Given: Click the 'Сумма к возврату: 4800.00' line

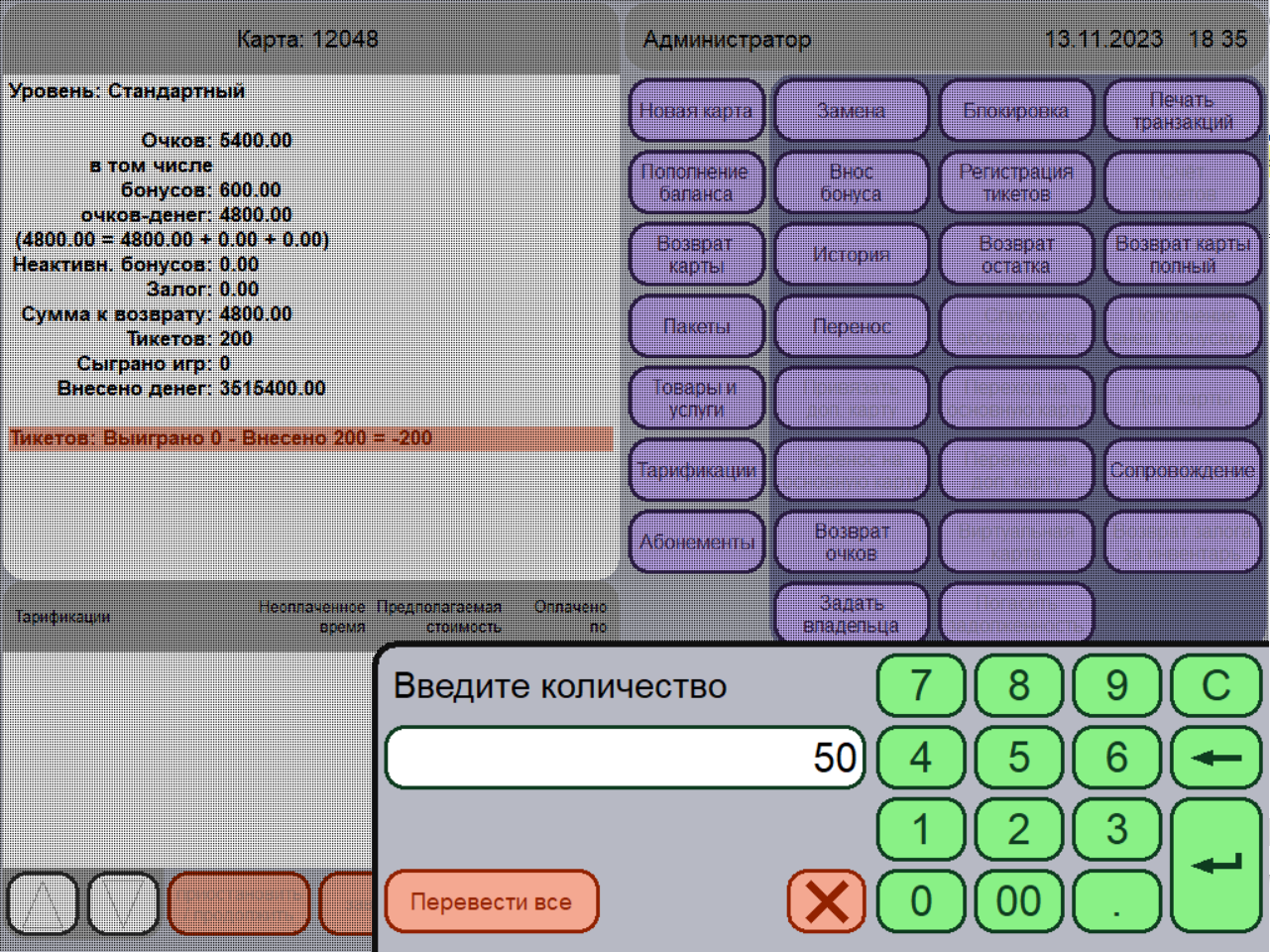Looking at the screenshot, I should point(157,314).
